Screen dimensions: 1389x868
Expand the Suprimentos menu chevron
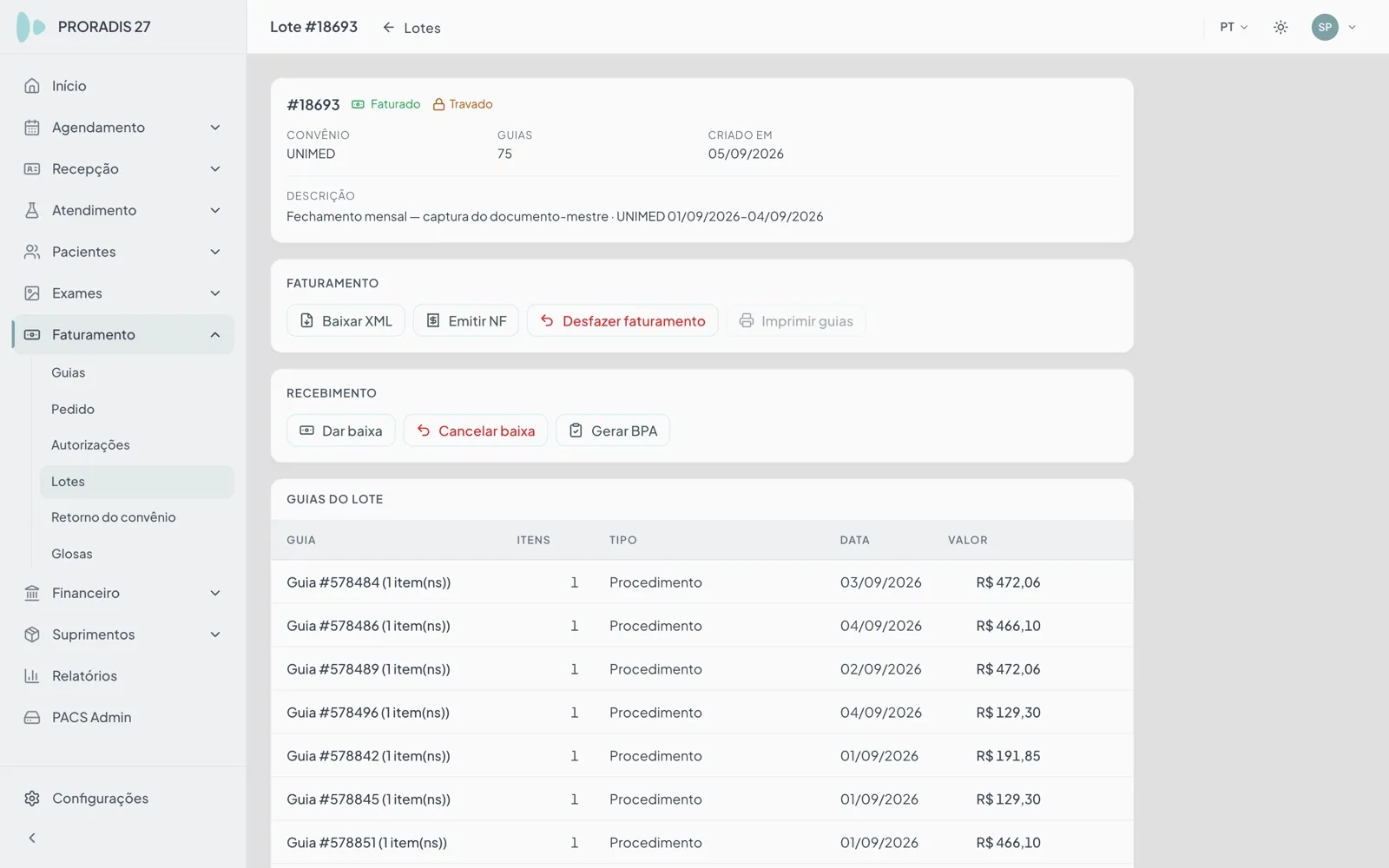215,635
